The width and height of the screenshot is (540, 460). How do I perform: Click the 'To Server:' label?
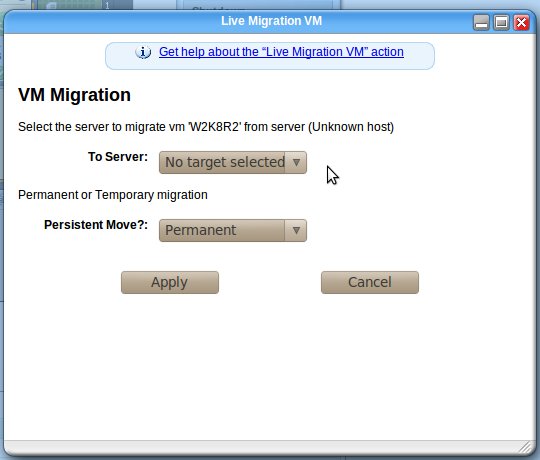[118, 157]
